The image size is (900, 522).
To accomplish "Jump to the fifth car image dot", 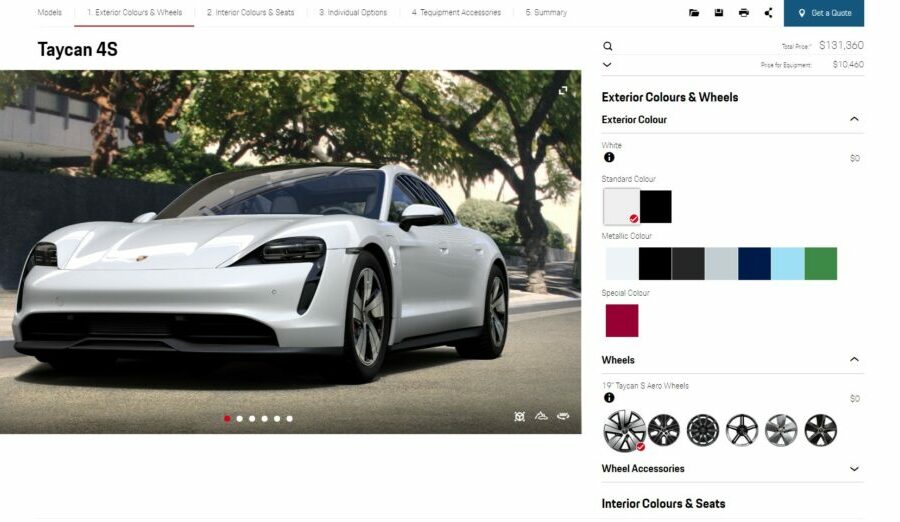I will (277, 419).
